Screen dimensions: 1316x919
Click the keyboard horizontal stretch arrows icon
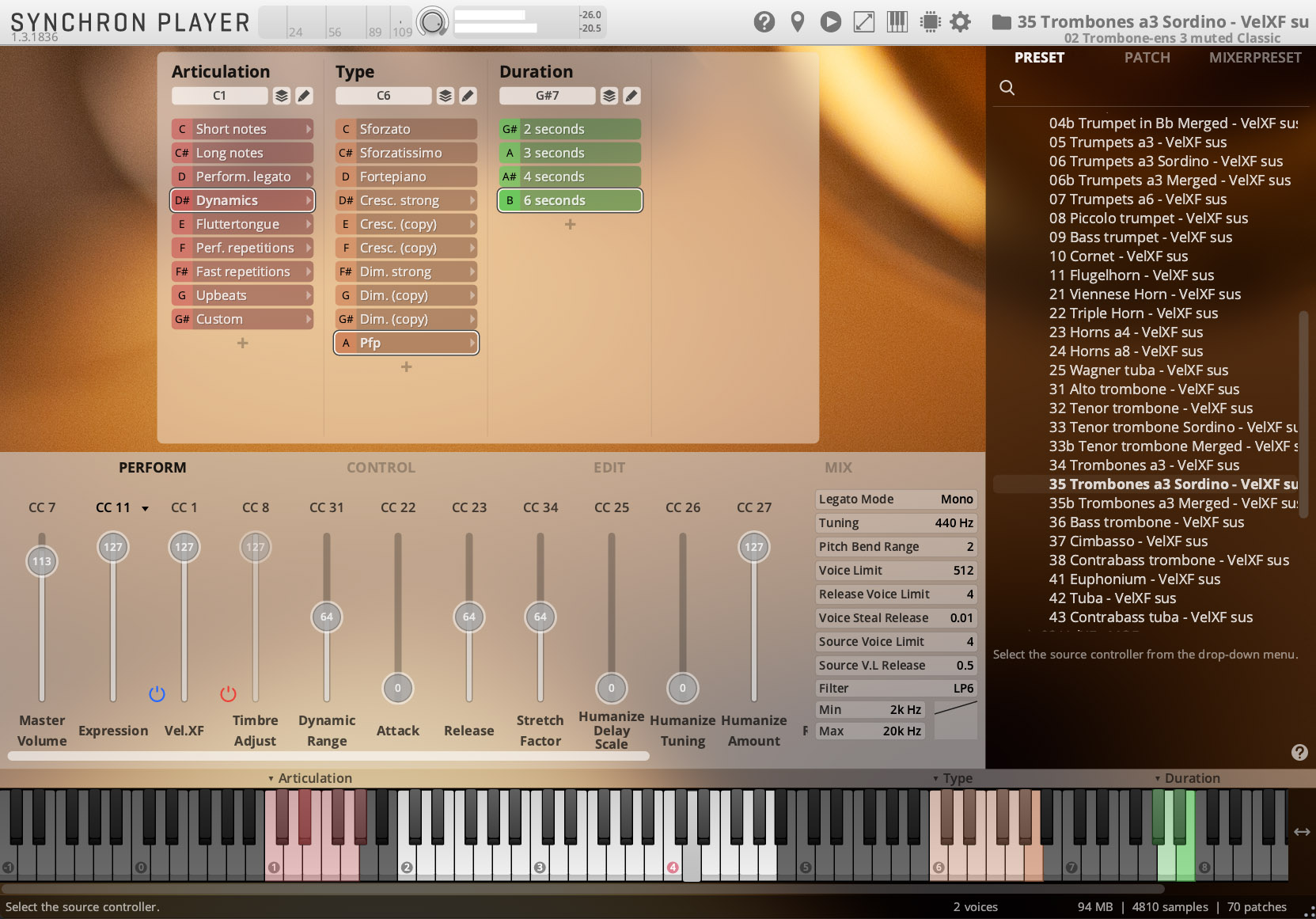pyautogui.click(x=1302, y=832)
